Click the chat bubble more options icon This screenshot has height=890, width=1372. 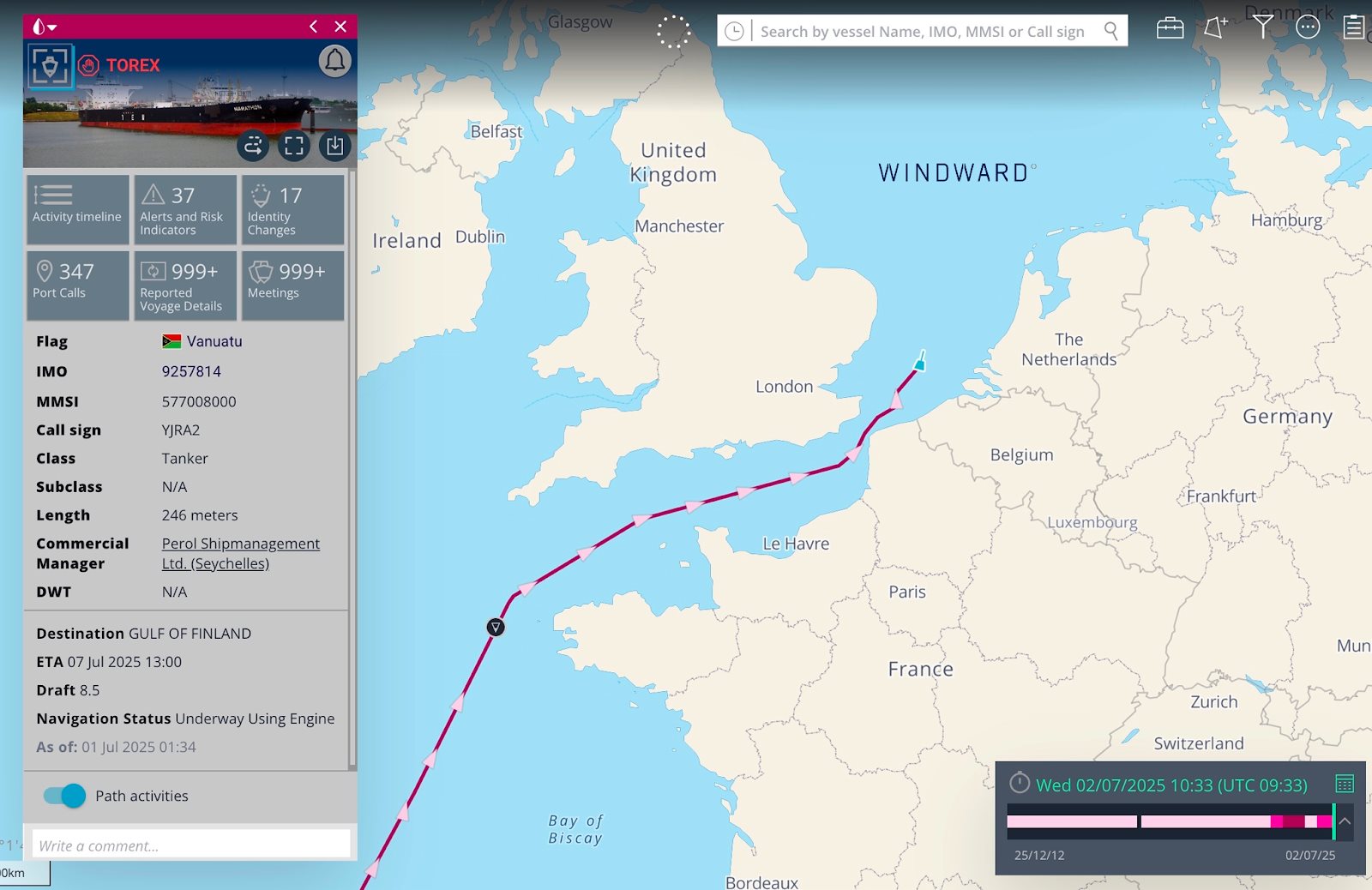[x=1308, y=28]
